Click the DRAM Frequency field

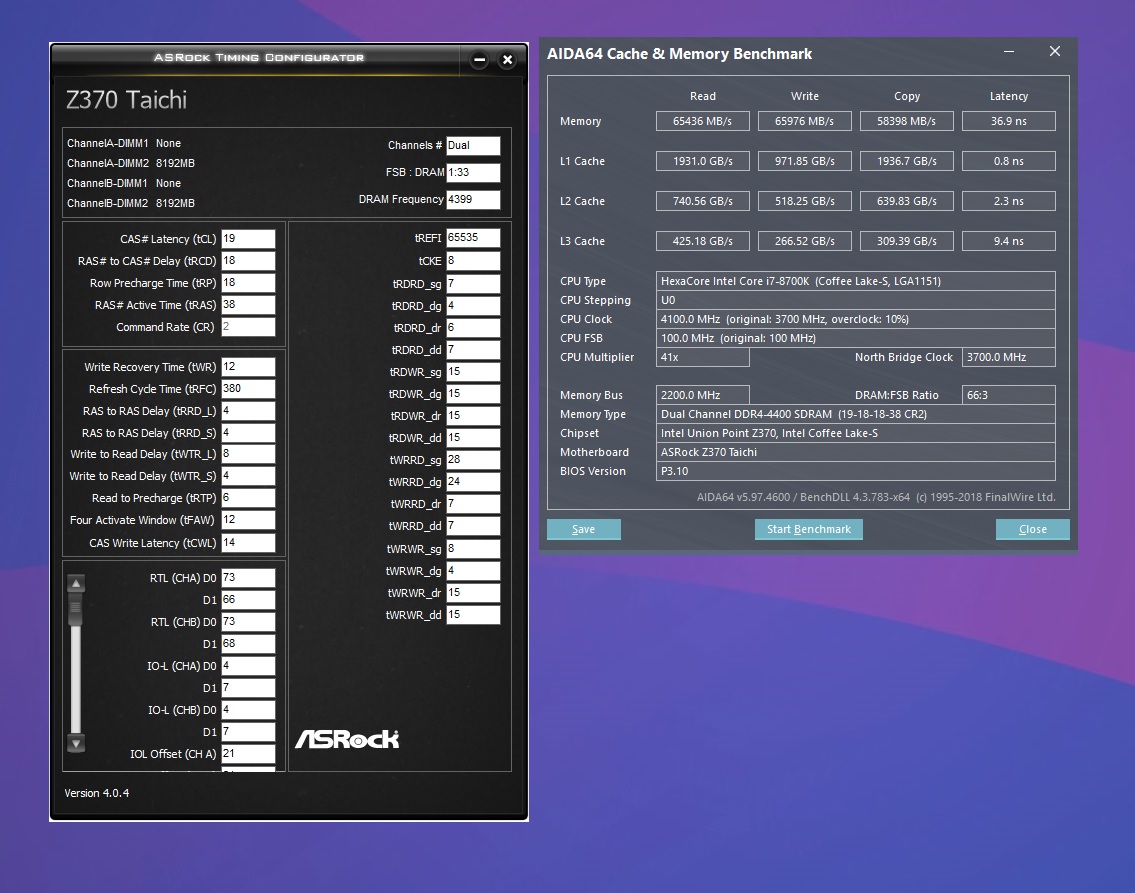(473, 199)
